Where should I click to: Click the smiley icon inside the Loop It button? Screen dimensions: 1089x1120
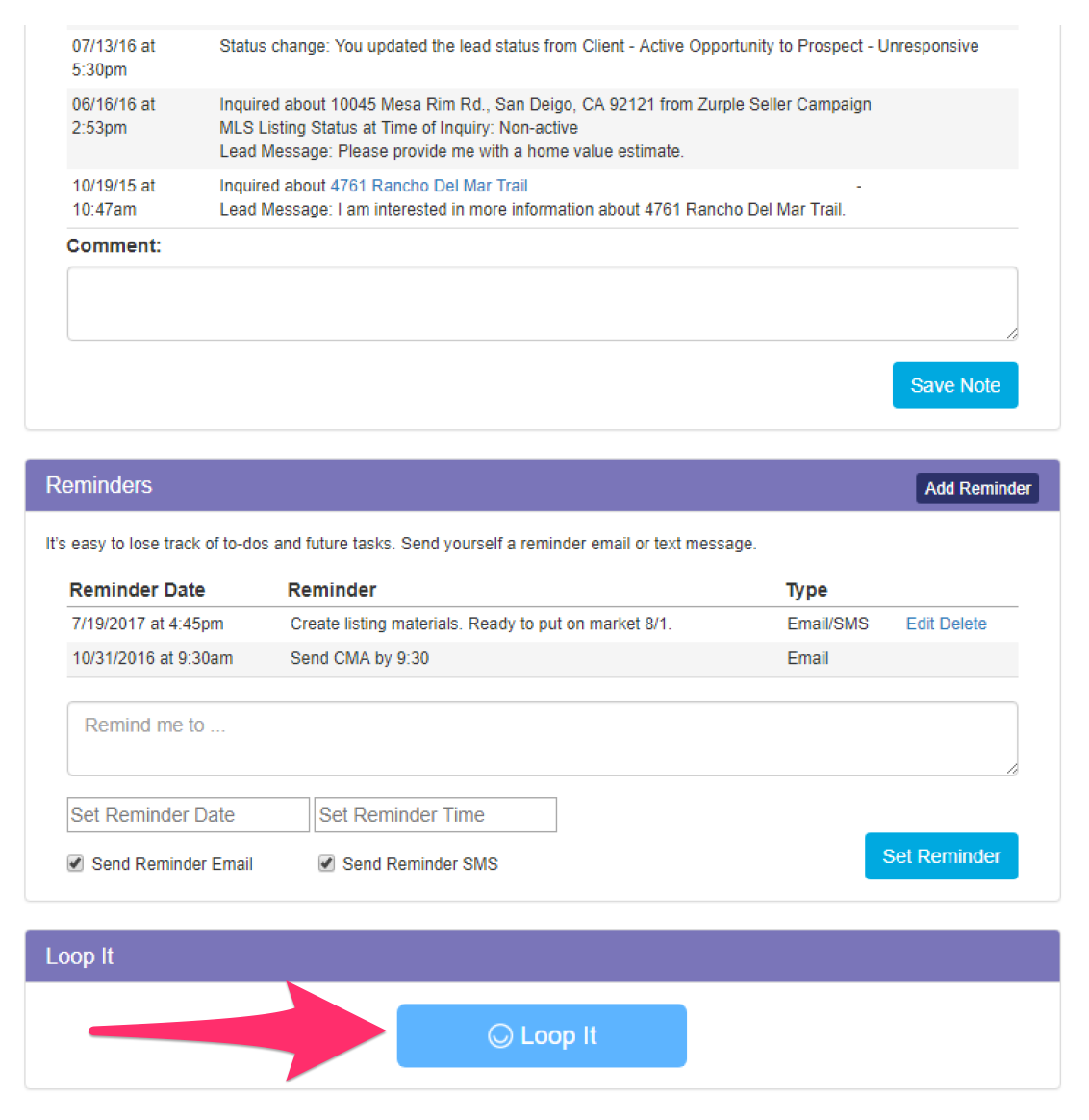[x=499, y=1035]
